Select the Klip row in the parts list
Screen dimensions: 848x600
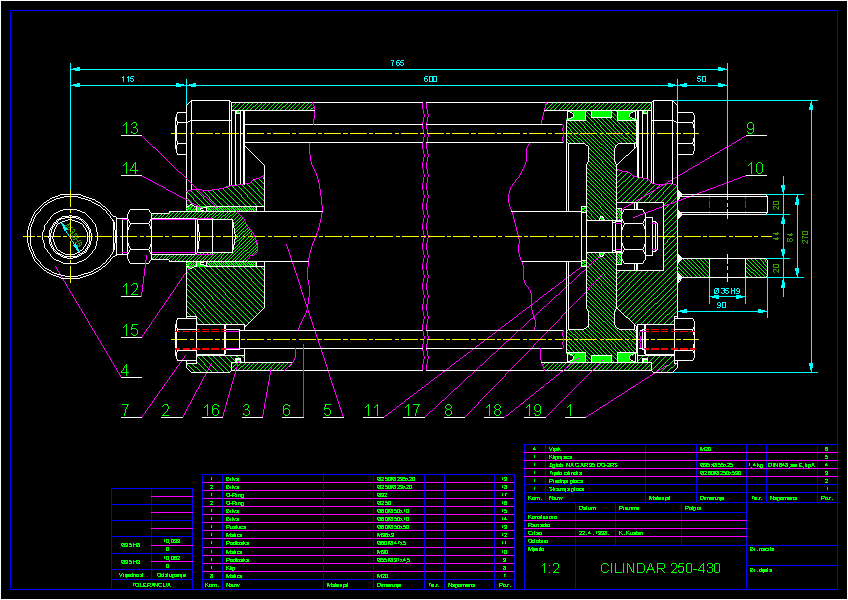coord(230,566)
